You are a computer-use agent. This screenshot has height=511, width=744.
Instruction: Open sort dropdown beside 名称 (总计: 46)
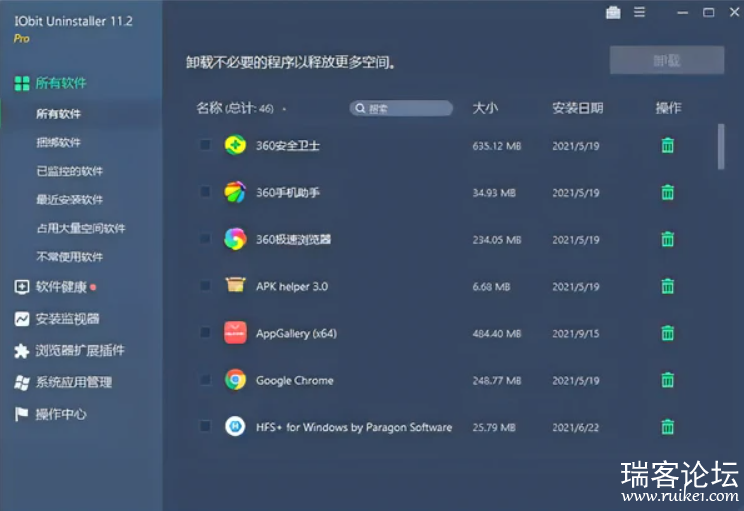(284, 110)
